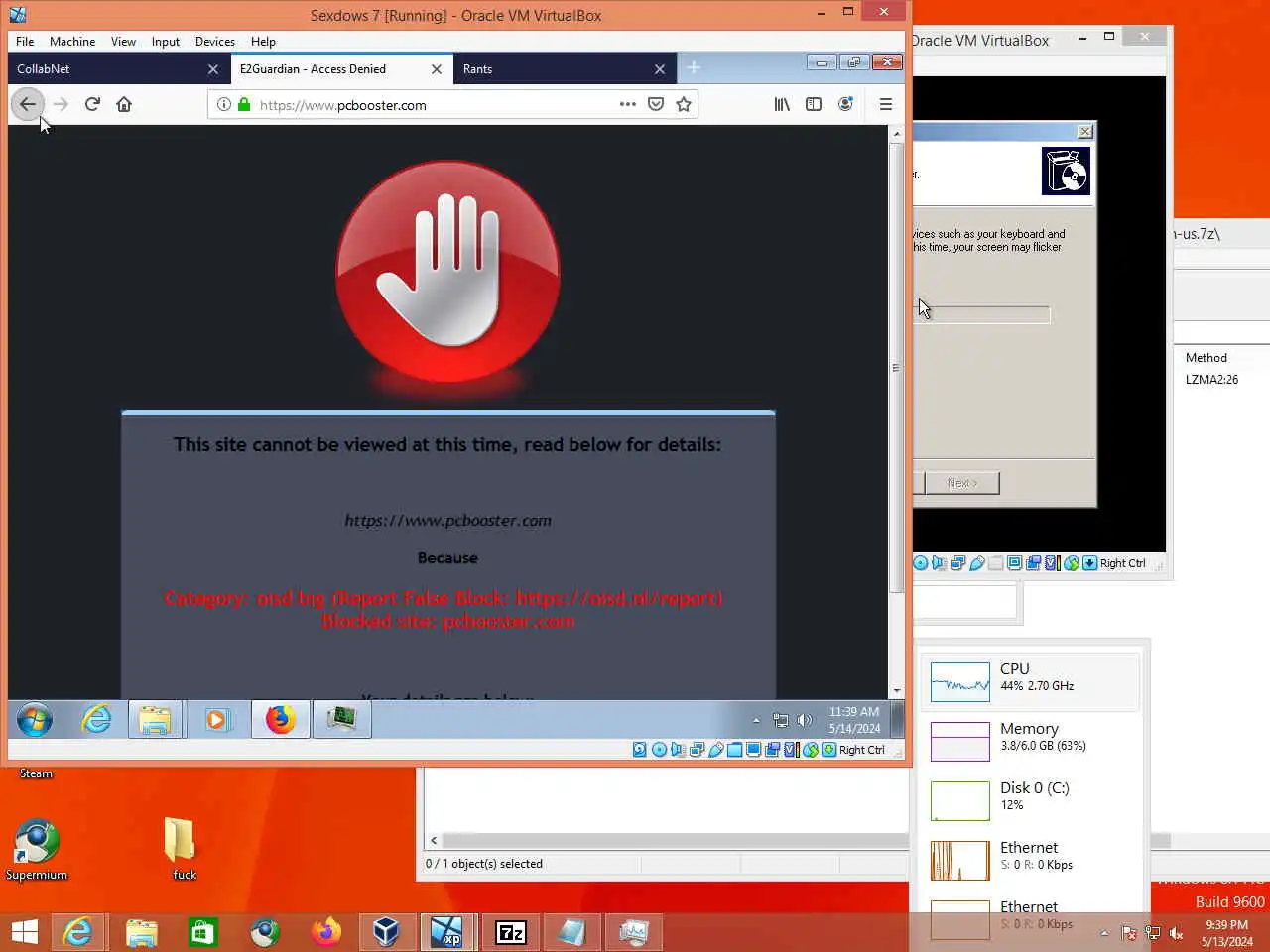1270x952 pixels.
Task: Close the E2Guardian Access Denied tab
Action: tap(437, 69)
